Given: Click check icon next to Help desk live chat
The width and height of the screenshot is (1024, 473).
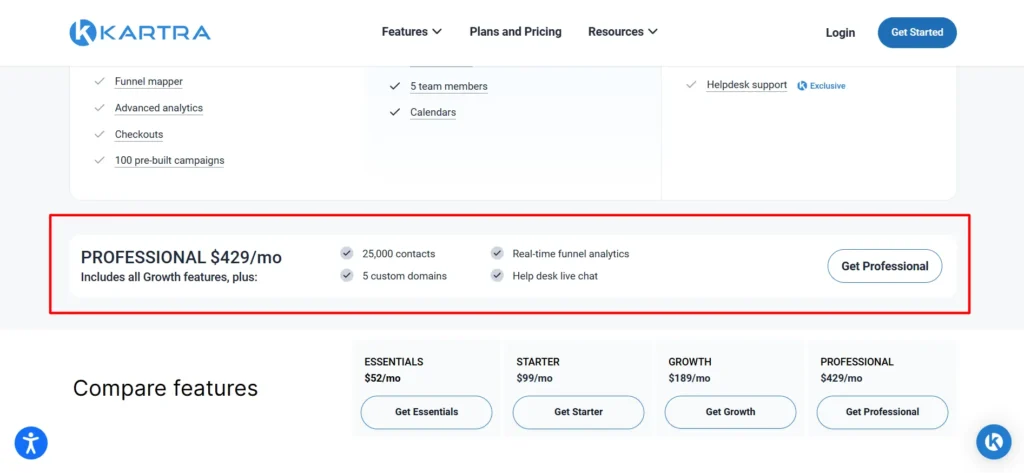Looking at the screenshot, I should [498, 276].
